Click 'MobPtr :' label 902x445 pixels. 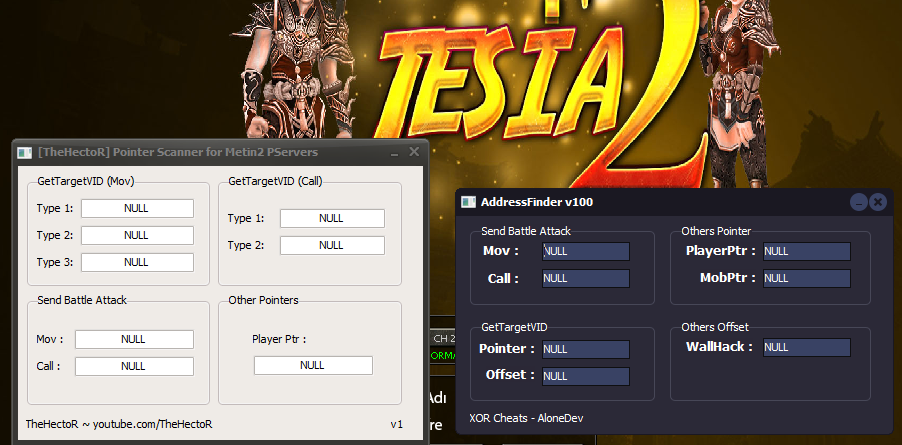(x=728, y=278)
